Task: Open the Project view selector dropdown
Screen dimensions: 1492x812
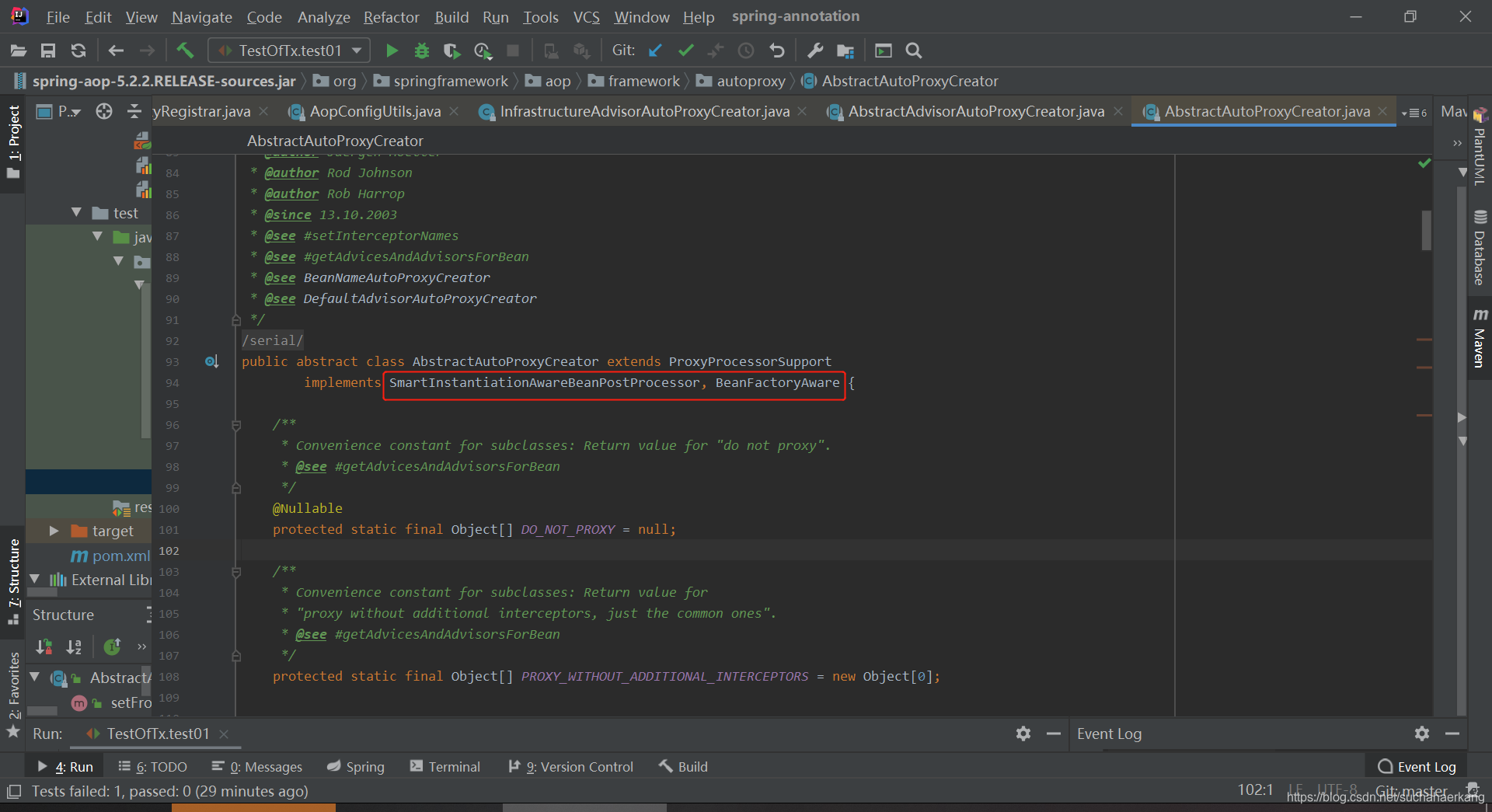Action: pyautogui.click(x=59, y=111)
